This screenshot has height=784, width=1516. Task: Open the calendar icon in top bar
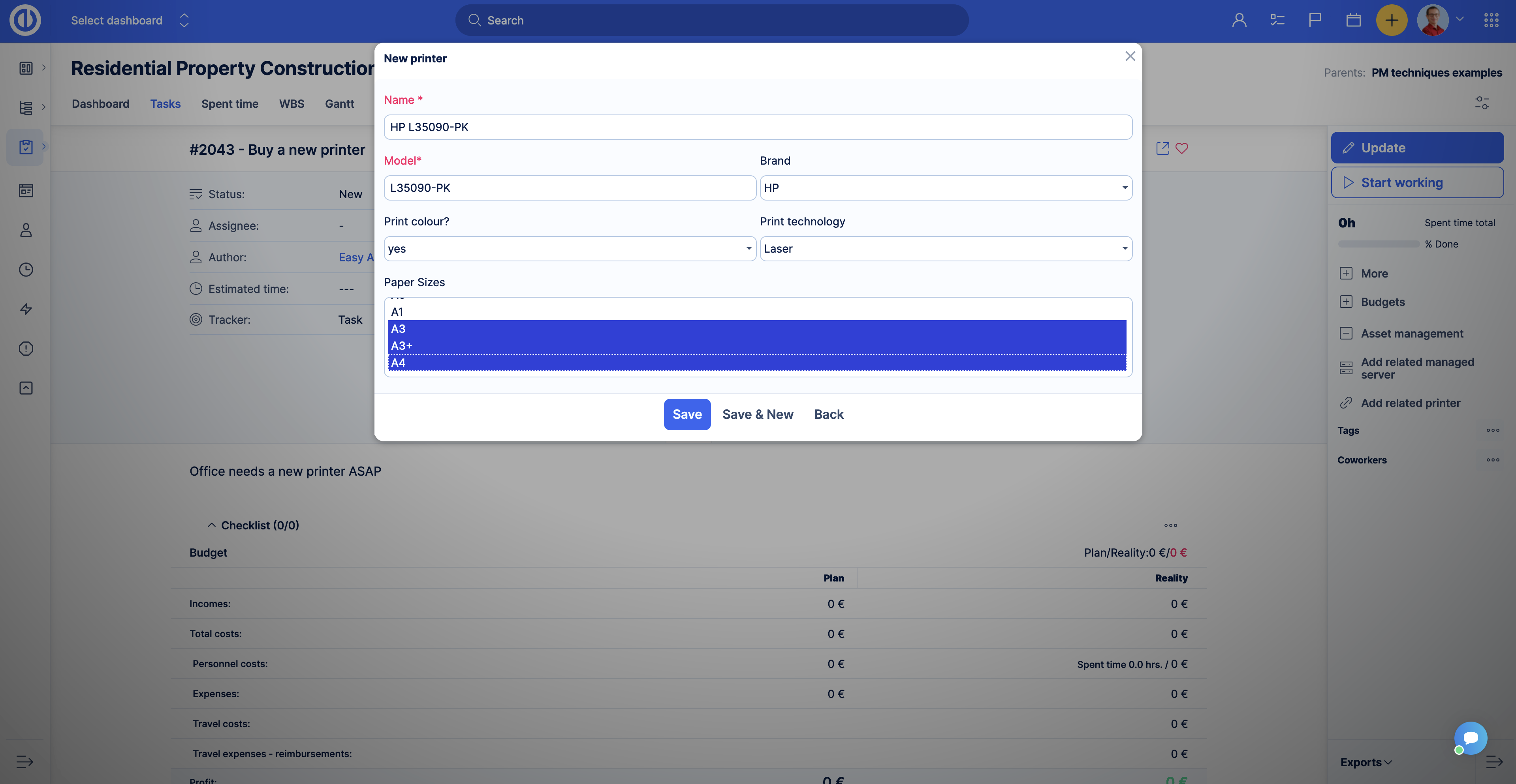[x=1353, y=21]
